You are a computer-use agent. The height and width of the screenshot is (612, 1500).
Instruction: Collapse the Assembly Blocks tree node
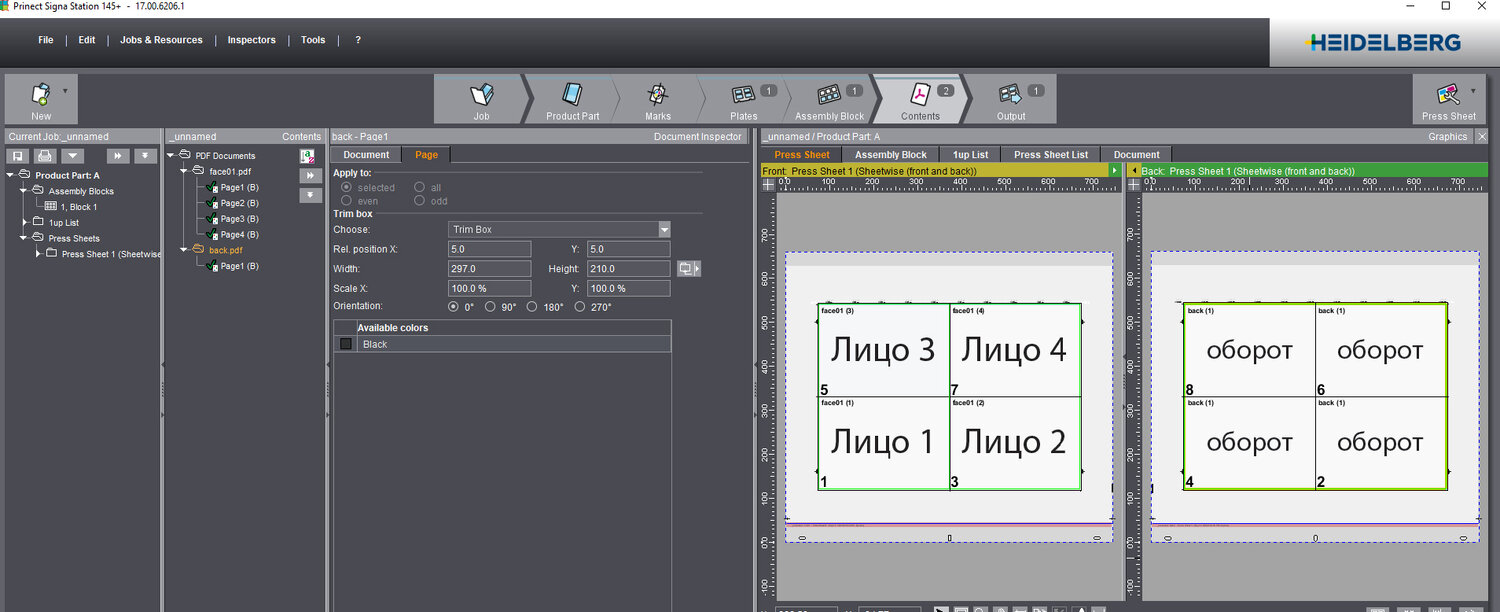[24, 191]
